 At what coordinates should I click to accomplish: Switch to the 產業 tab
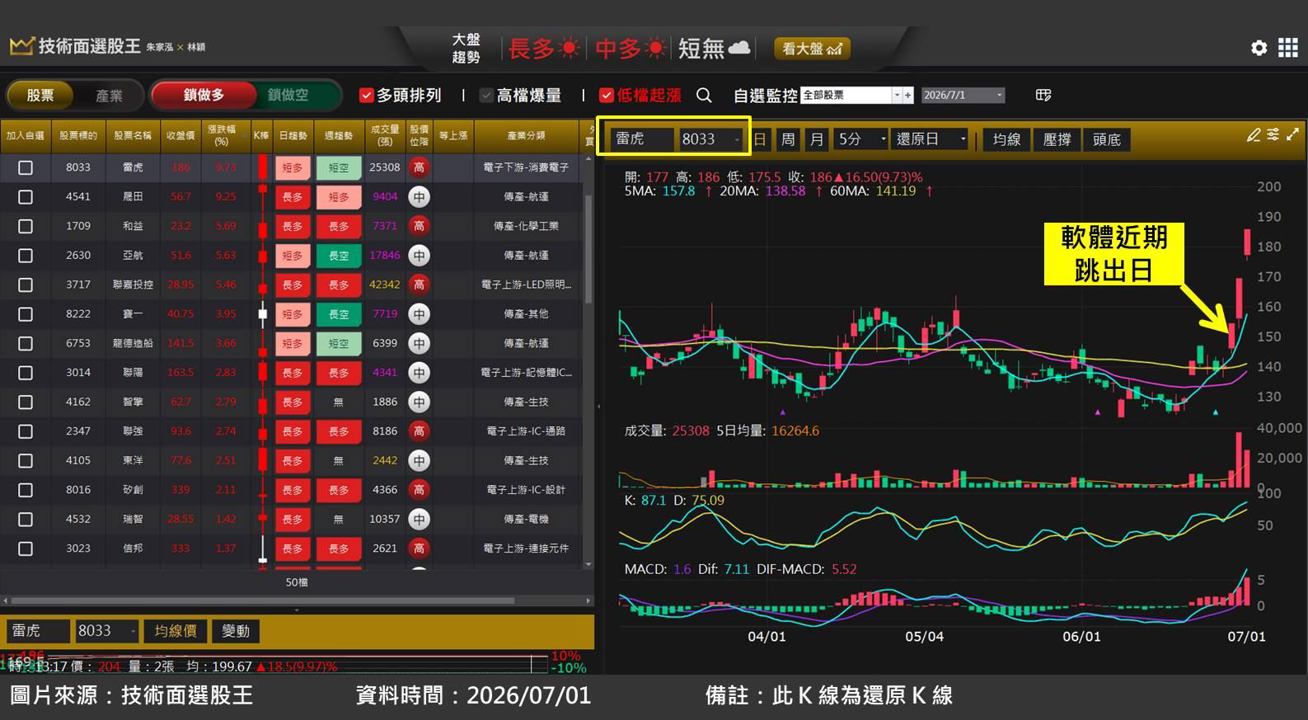pos(109,96)
